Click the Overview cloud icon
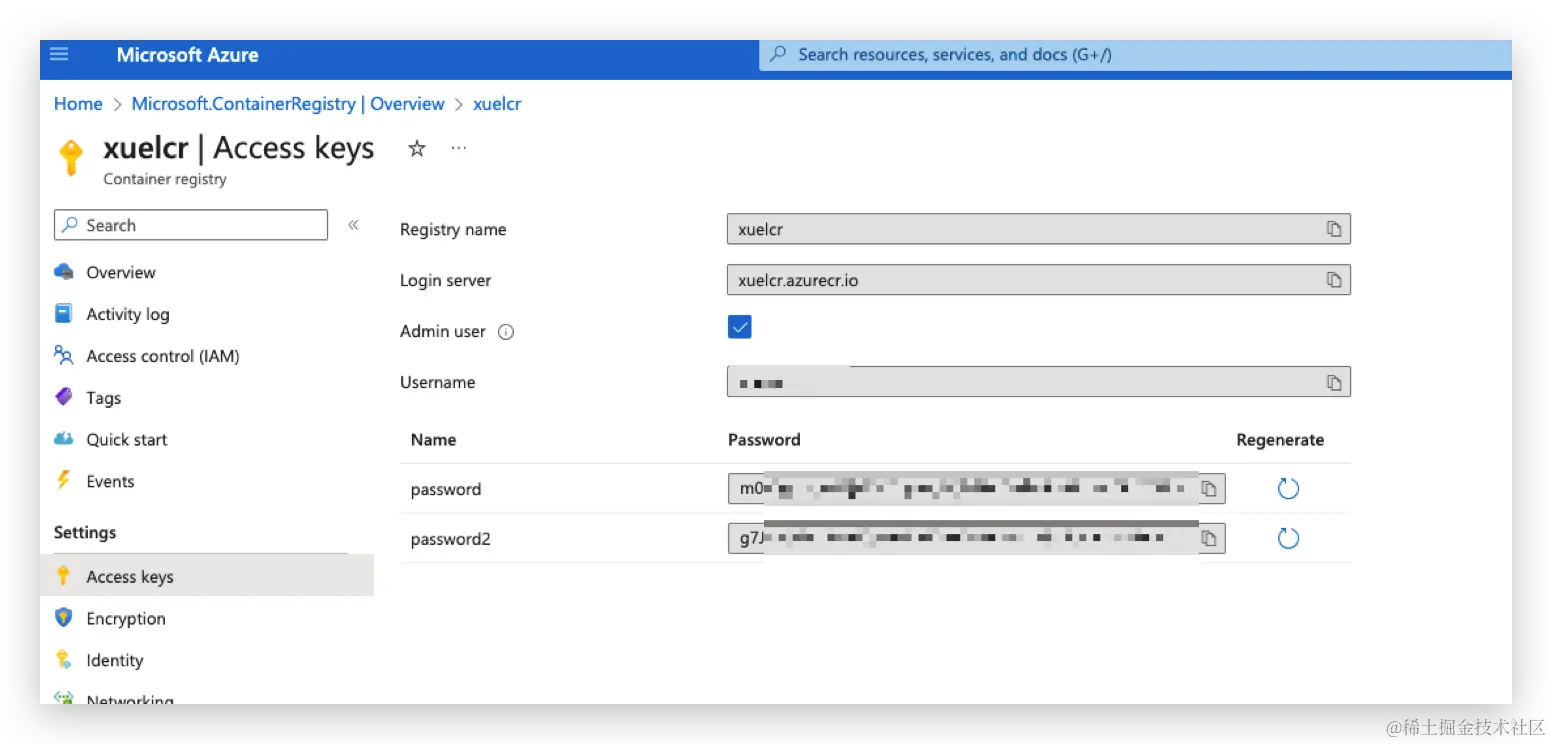 tap(64, 272)
